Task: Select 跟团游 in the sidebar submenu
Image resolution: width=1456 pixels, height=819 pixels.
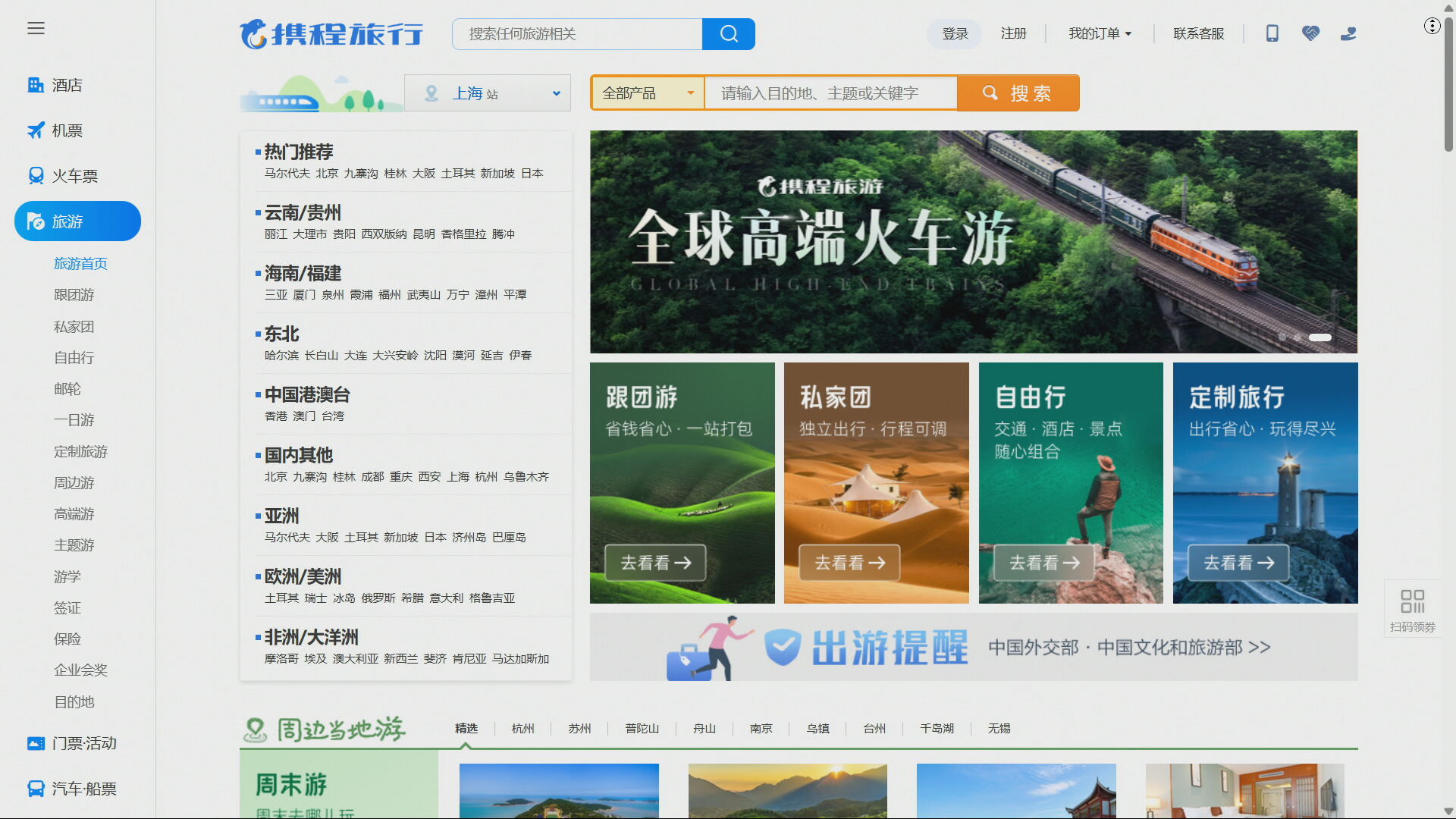Action: [x=74, y=294]
